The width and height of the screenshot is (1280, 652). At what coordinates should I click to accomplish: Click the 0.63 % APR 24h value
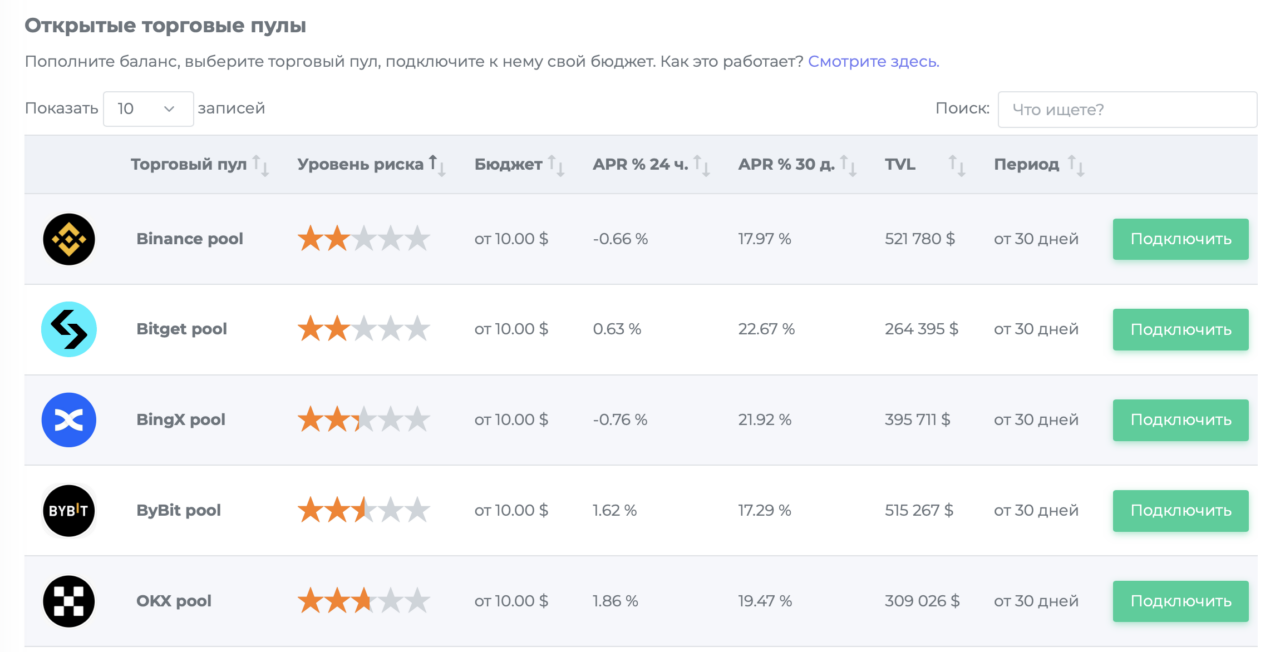pyautogui.click(x=617, y=329)
